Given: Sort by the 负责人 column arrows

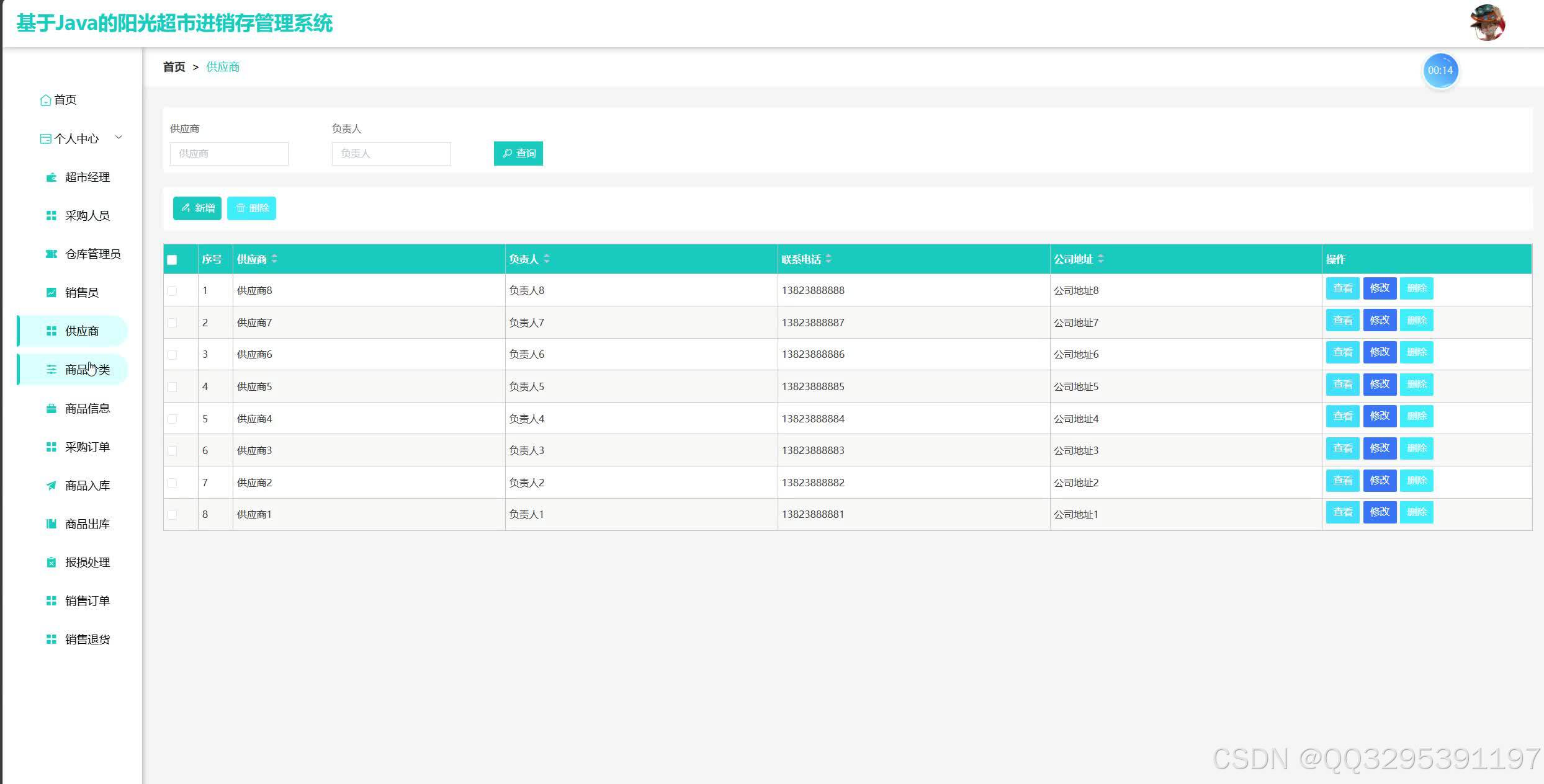Looking at the screenshot, I should [x=547, y=259].
